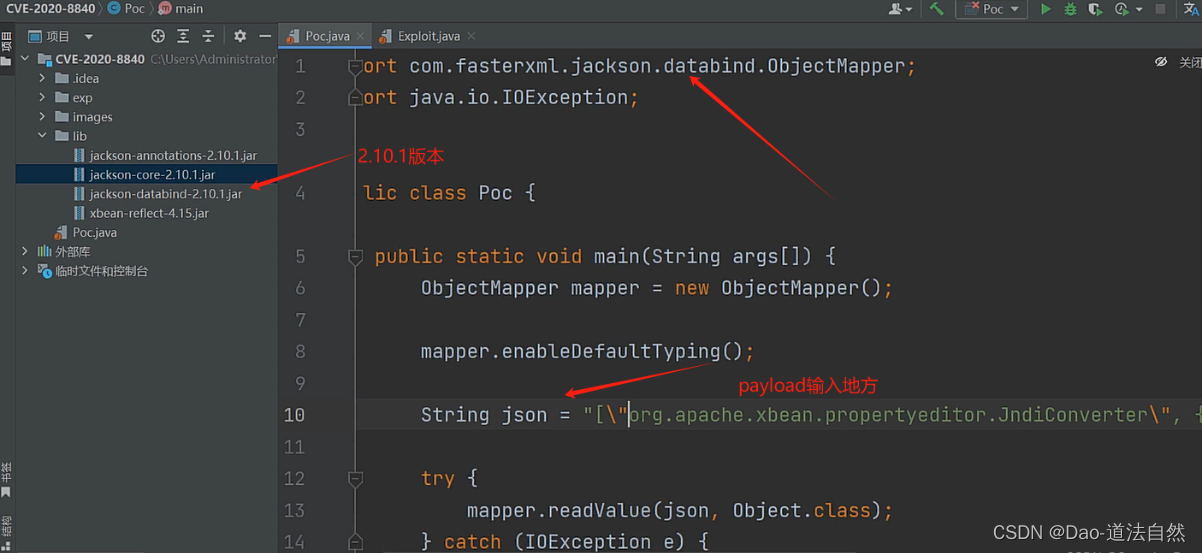1202x553 pixels.
Task: Expand all items in the project panel
Action: point(183,36)
